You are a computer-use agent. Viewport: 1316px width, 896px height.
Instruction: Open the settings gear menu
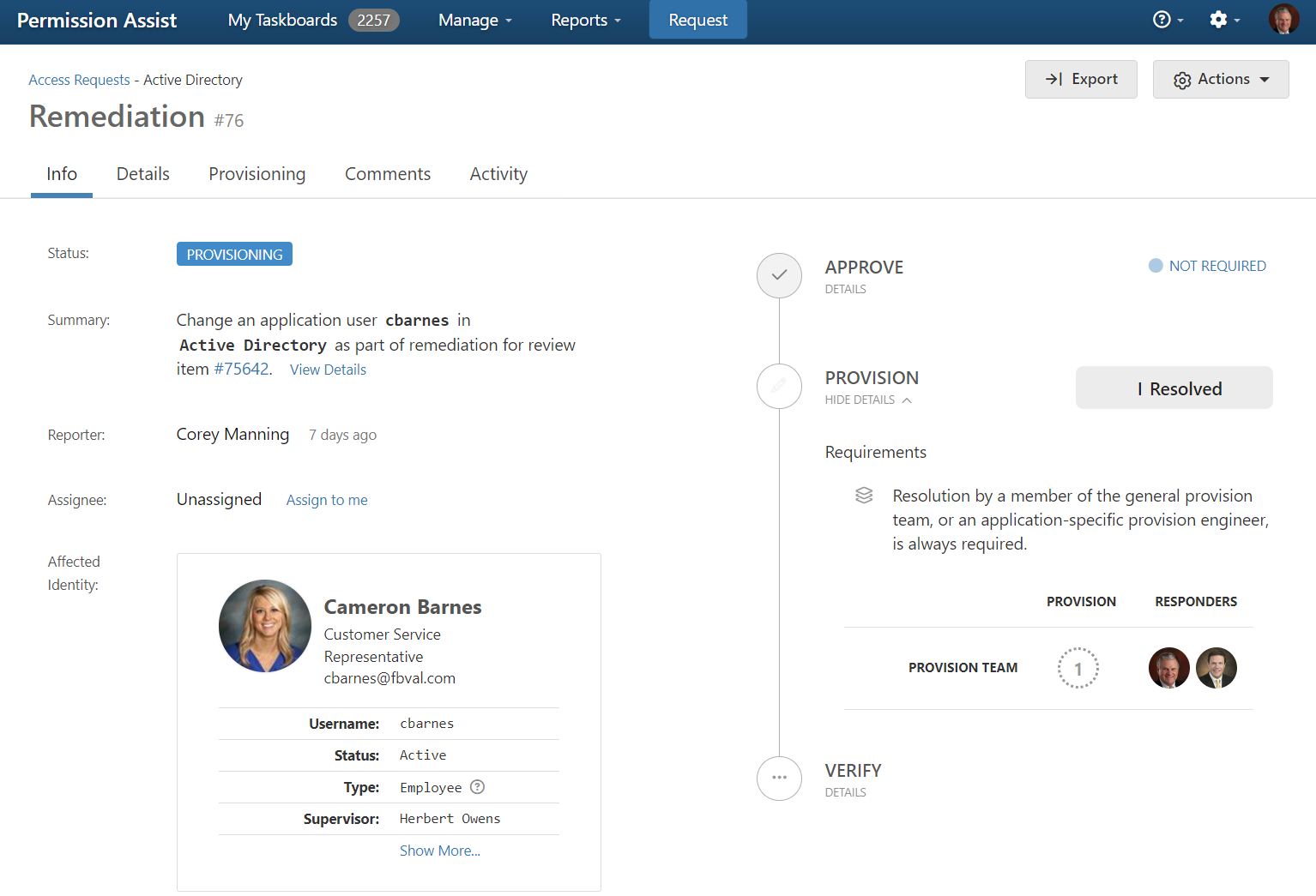pyautogui.click(x=1223, y=20)
